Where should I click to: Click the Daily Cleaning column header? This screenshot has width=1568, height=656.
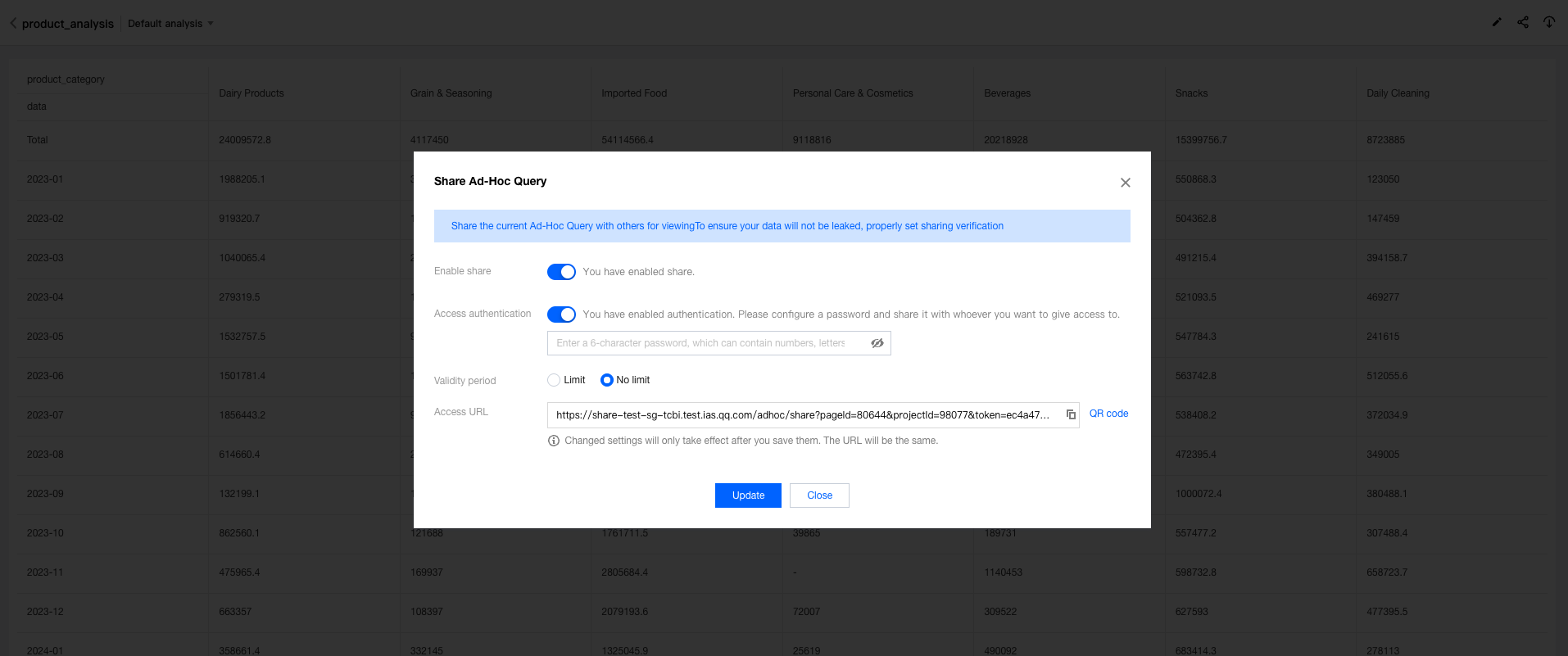tap(1398, 93)
